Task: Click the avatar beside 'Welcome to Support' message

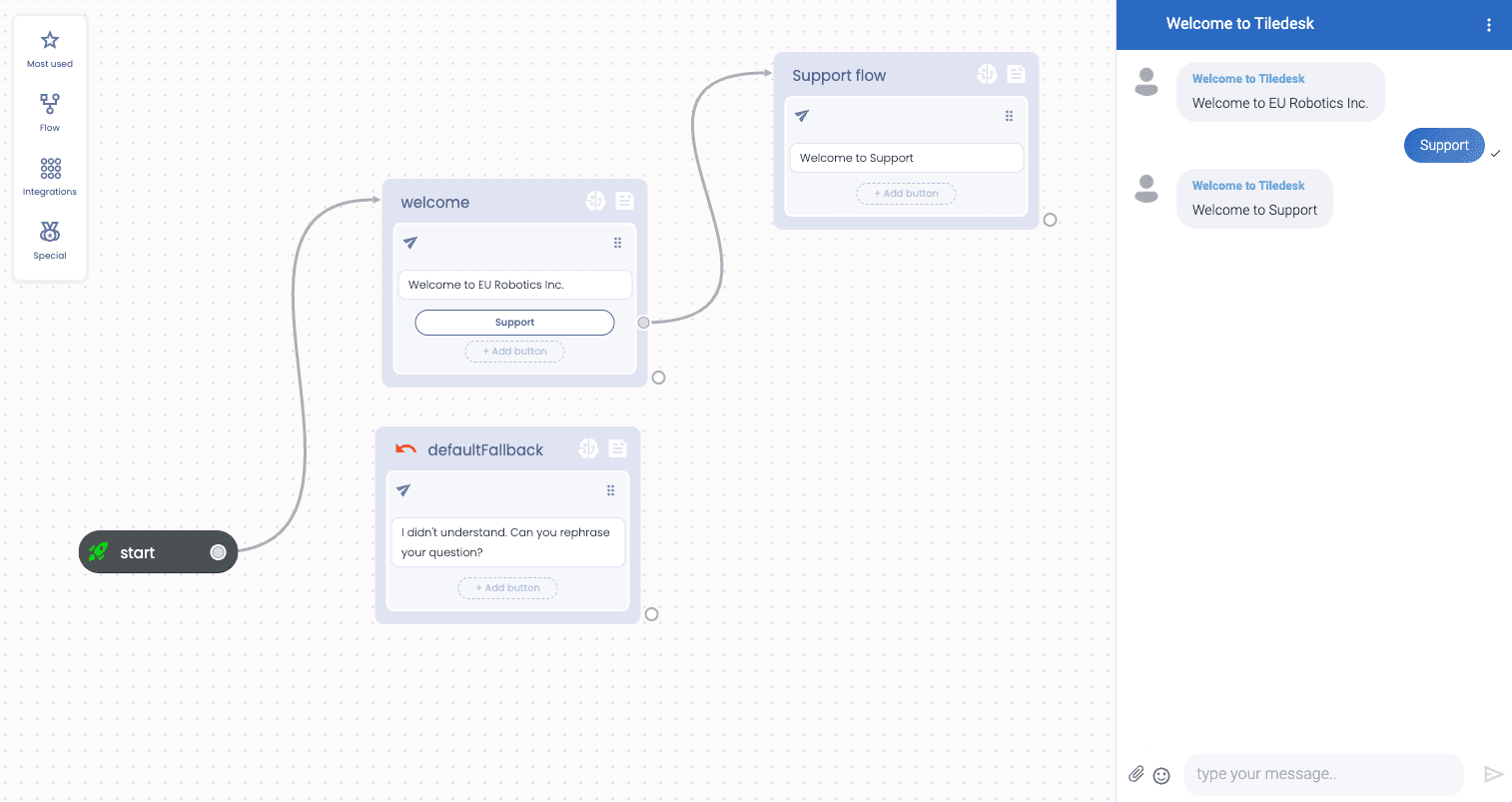Action: [x=1146, y=189]
